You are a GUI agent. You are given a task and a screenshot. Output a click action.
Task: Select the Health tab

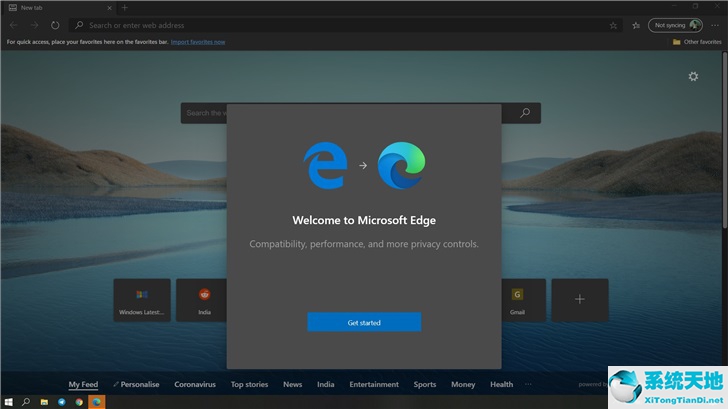click(x=501, y=384)
